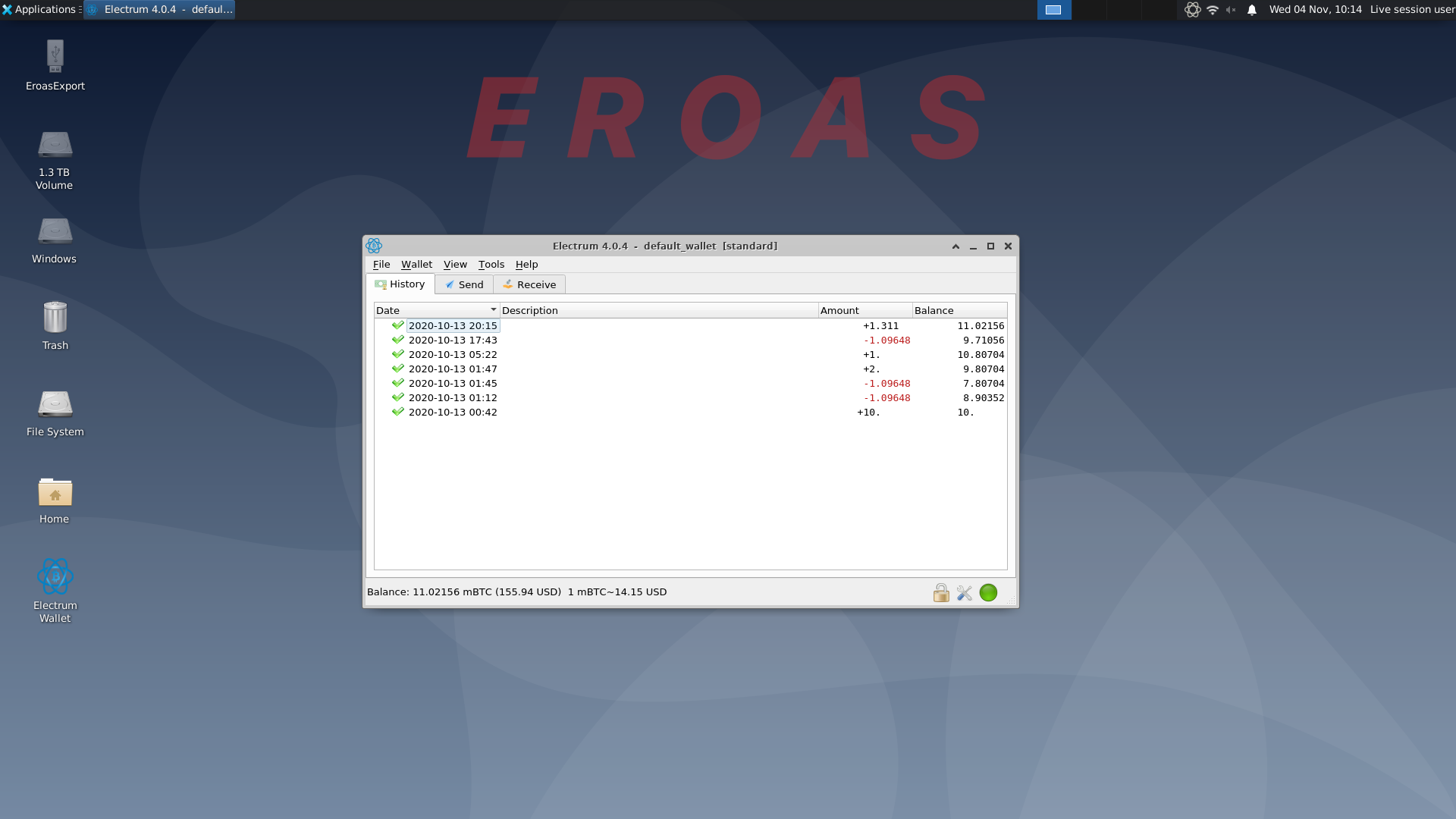Open the Wi-Fi network tray icon
This screenshot has height=819, width=1456.
tap(1213, 10)
